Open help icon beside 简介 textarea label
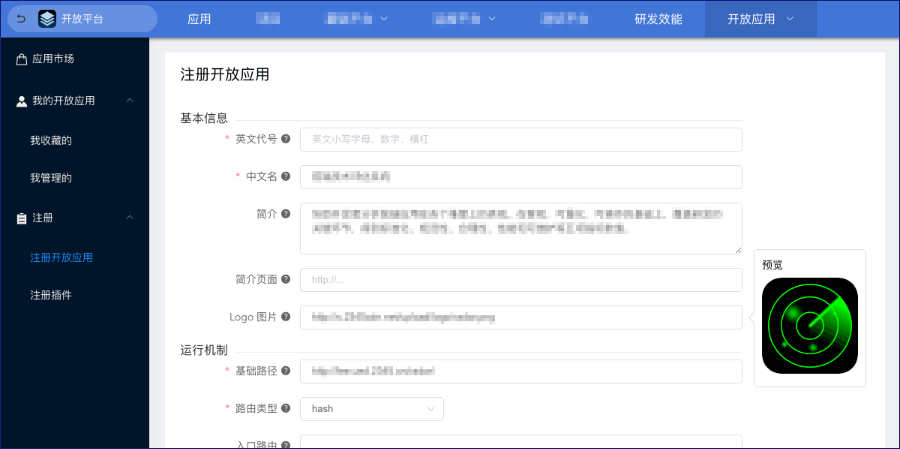 click(x=286, y=214)
